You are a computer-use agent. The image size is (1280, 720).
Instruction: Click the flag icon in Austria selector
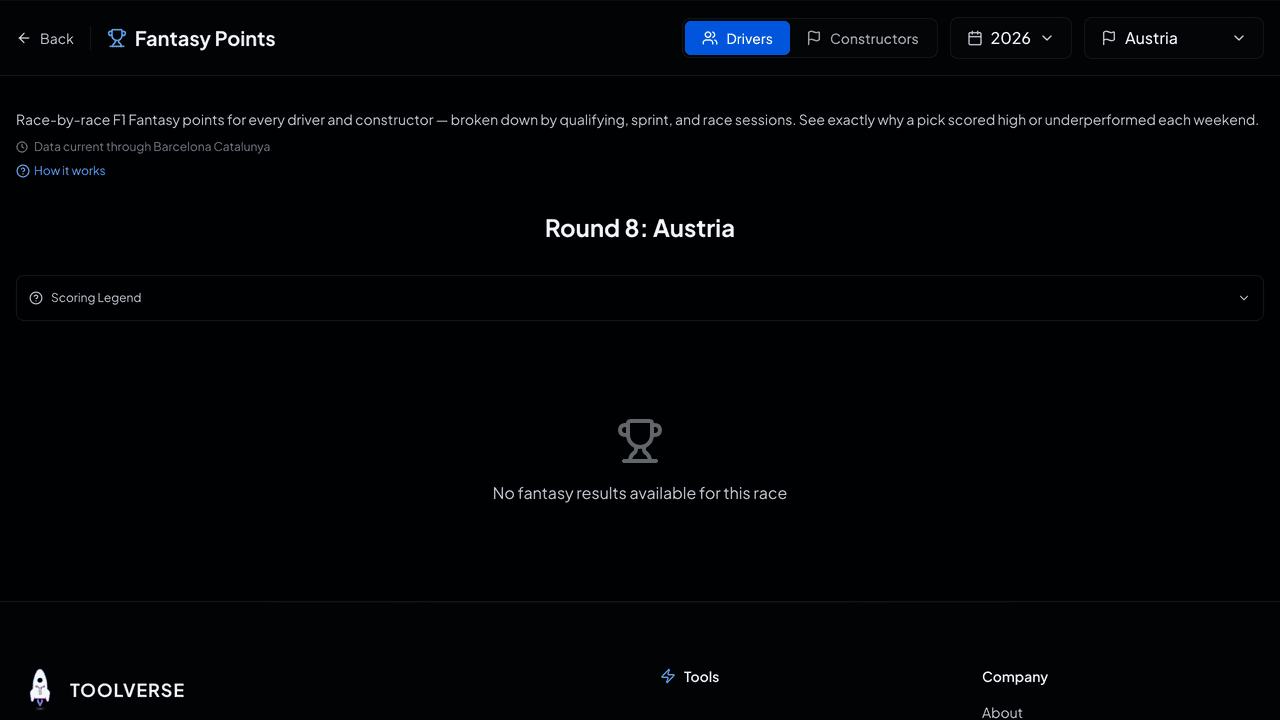tap(1109, 38)
